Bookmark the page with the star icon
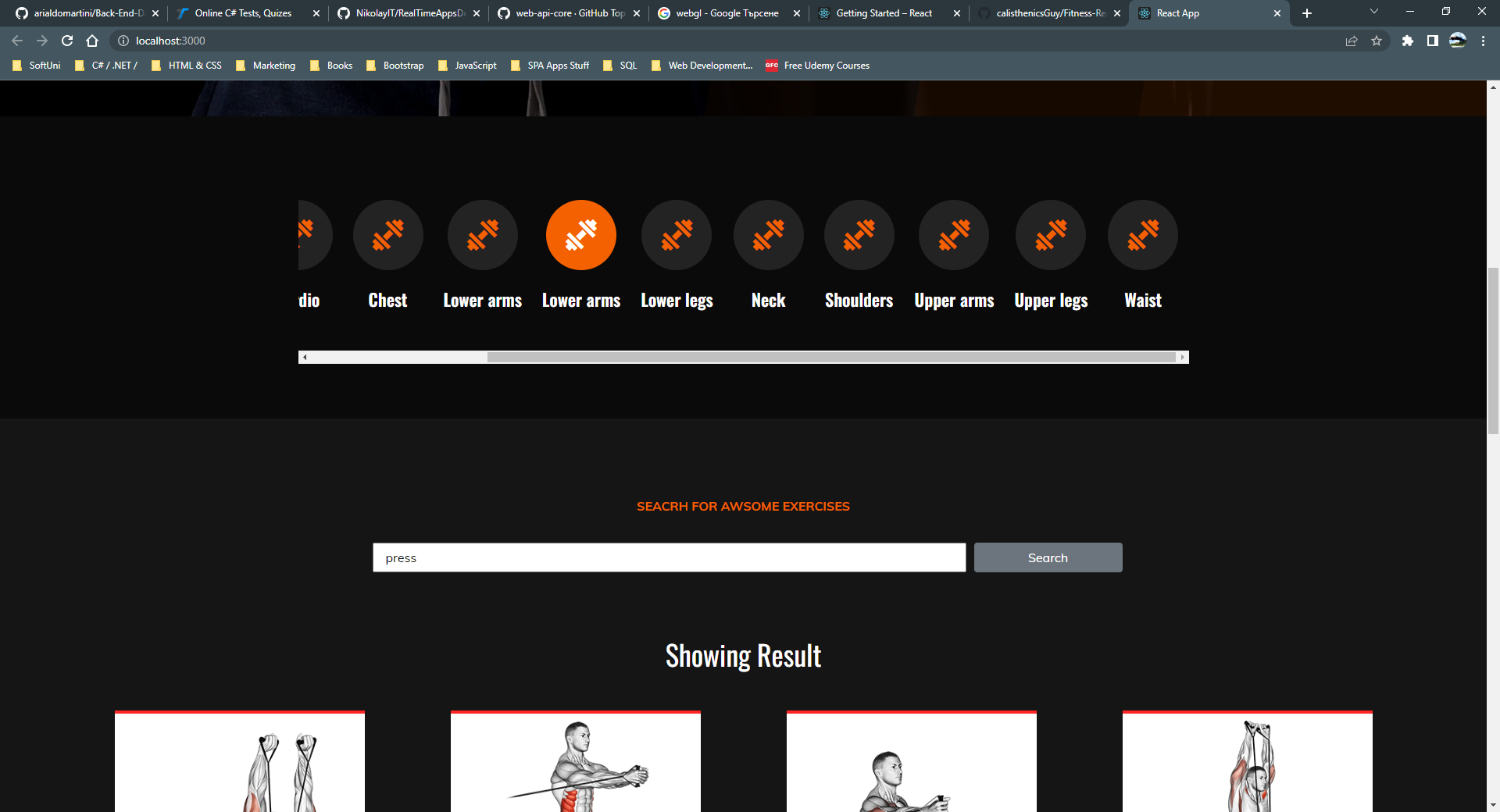Image resolution: width=1500 pixels, height=812 pixels. pyautogui.click(x=1377, y=41)
